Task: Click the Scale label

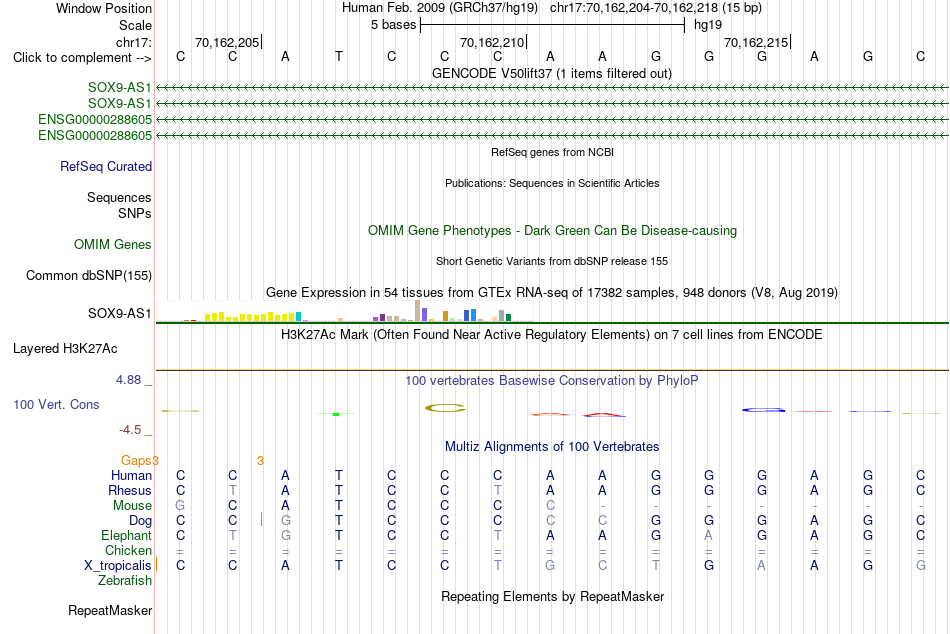Action: (x=135, y=25)
